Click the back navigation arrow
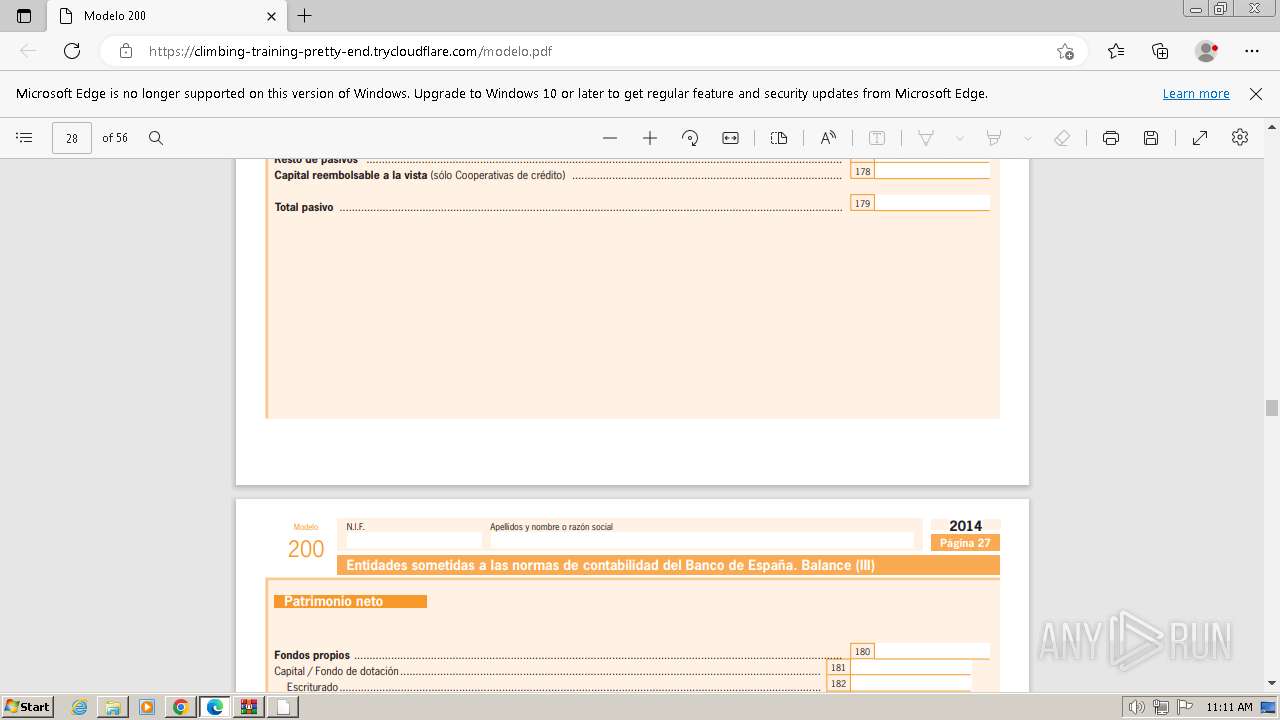This screenshot has width=1280, height=720. pyautogui.click(x=28, y=51)
